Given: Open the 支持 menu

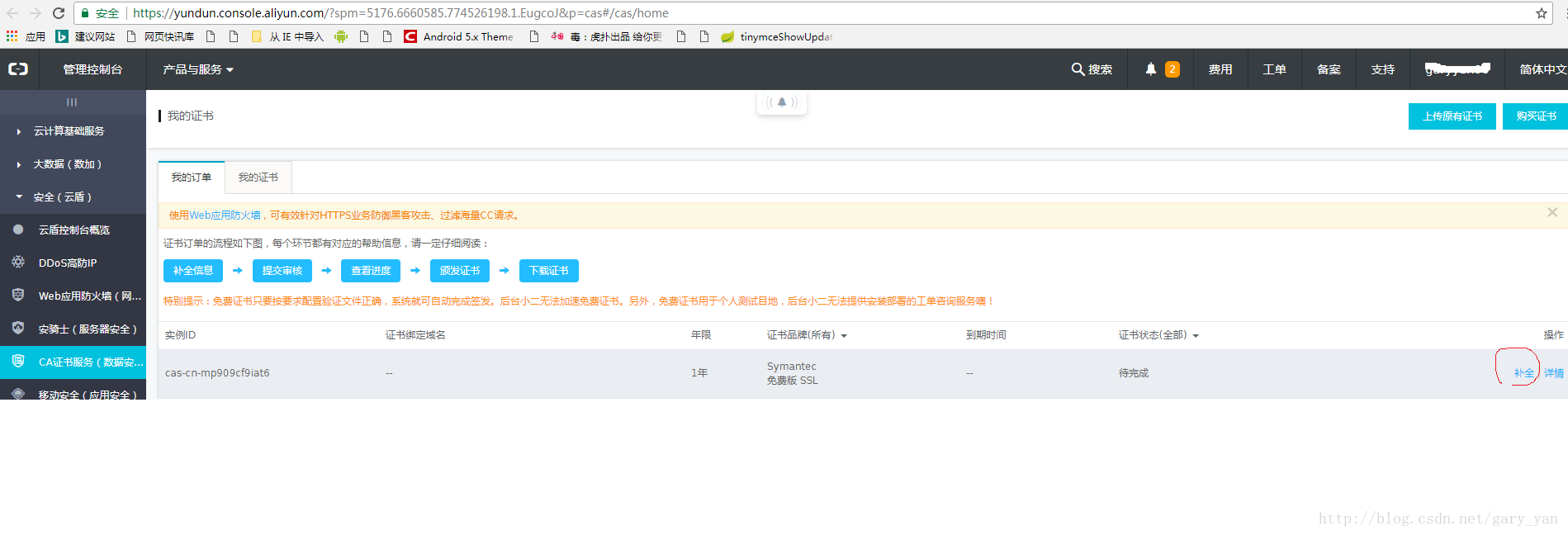Looking at the screenshot, I should tap(1383, 69).
